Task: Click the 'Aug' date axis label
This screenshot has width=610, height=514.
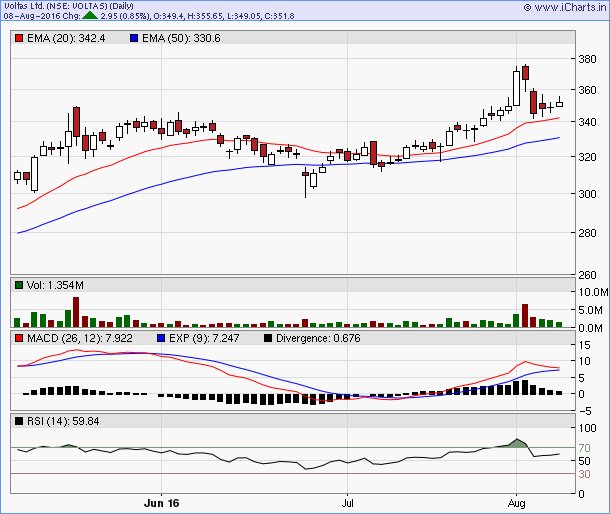Action: pyautogui.click(x=516, y=503)
